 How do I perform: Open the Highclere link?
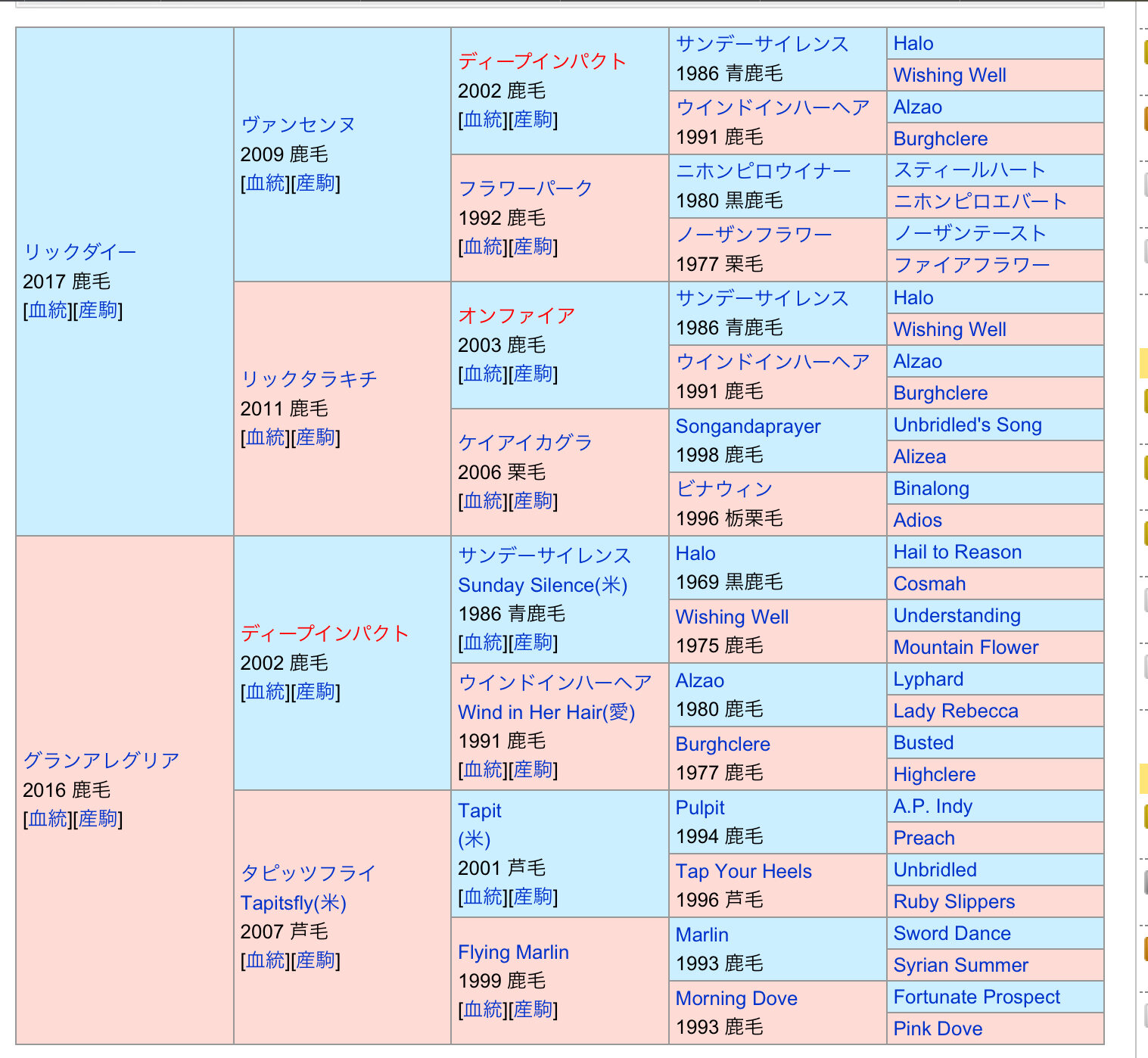click(934, 774)
